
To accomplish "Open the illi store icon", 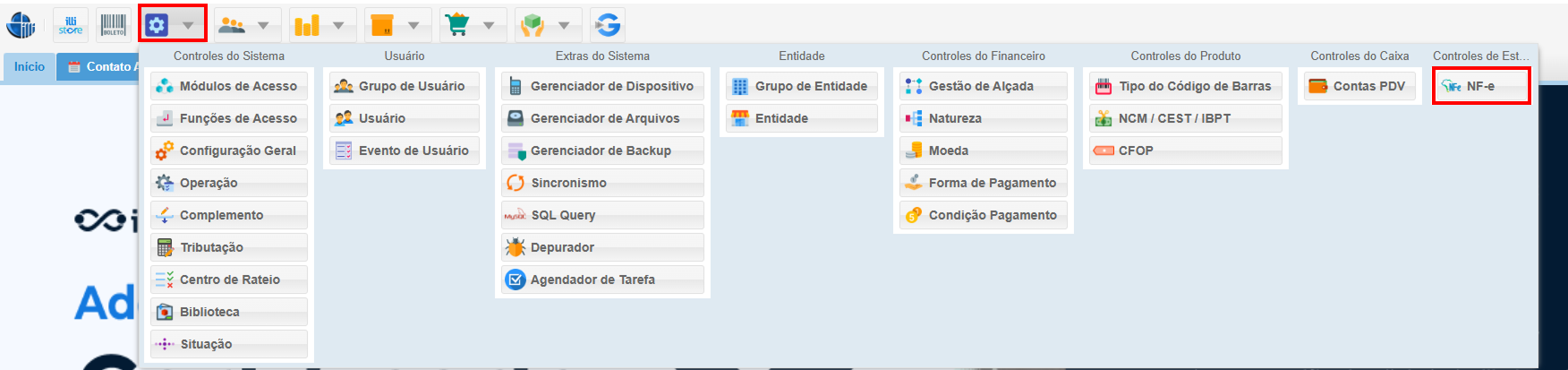I will pyautogui.click(x=71, y=25).
